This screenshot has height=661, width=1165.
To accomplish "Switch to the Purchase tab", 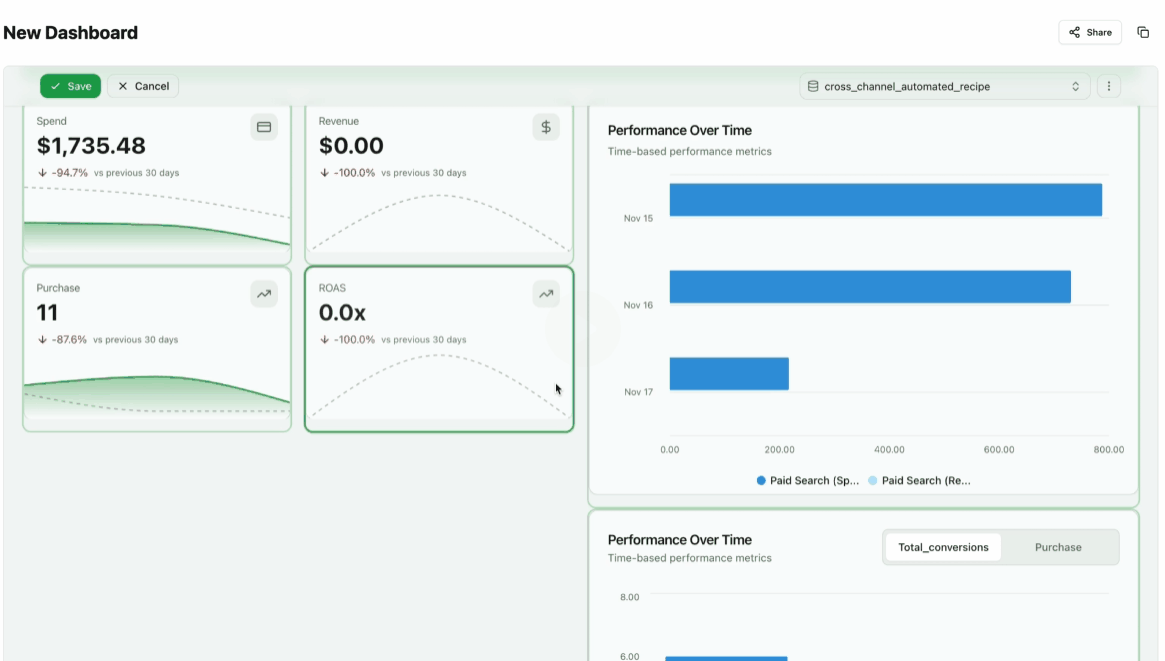I will [x=1058, y=547].
